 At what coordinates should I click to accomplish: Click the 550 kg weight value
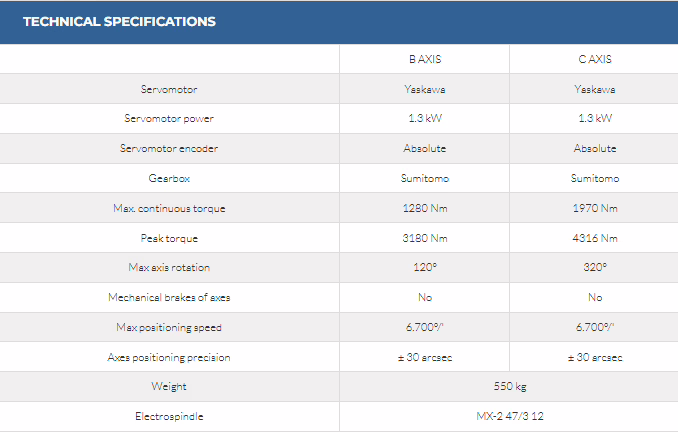(509, 386)
